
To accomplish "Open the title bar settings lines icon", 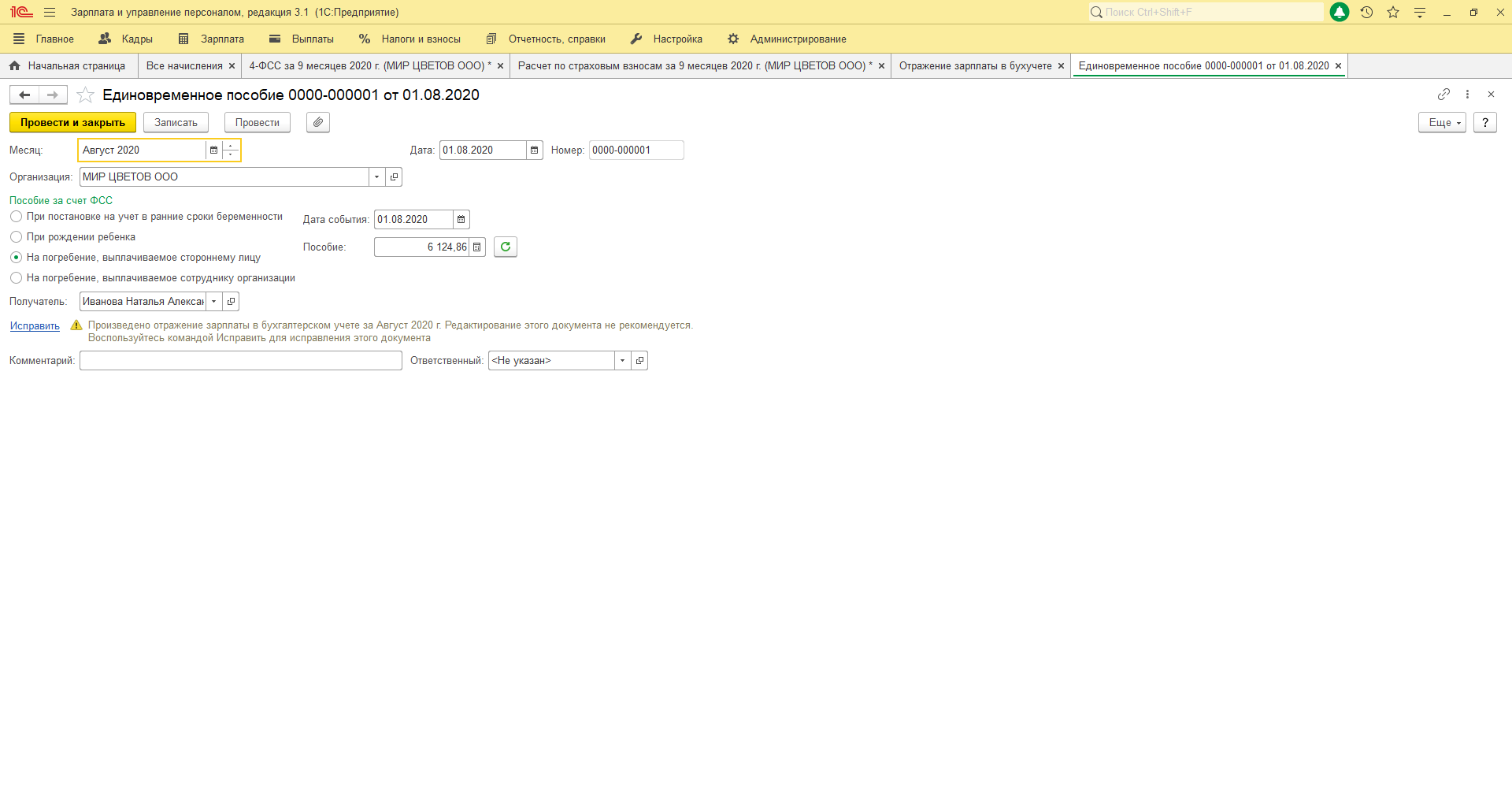I will pyautogui.click(x=1420, y=13).
